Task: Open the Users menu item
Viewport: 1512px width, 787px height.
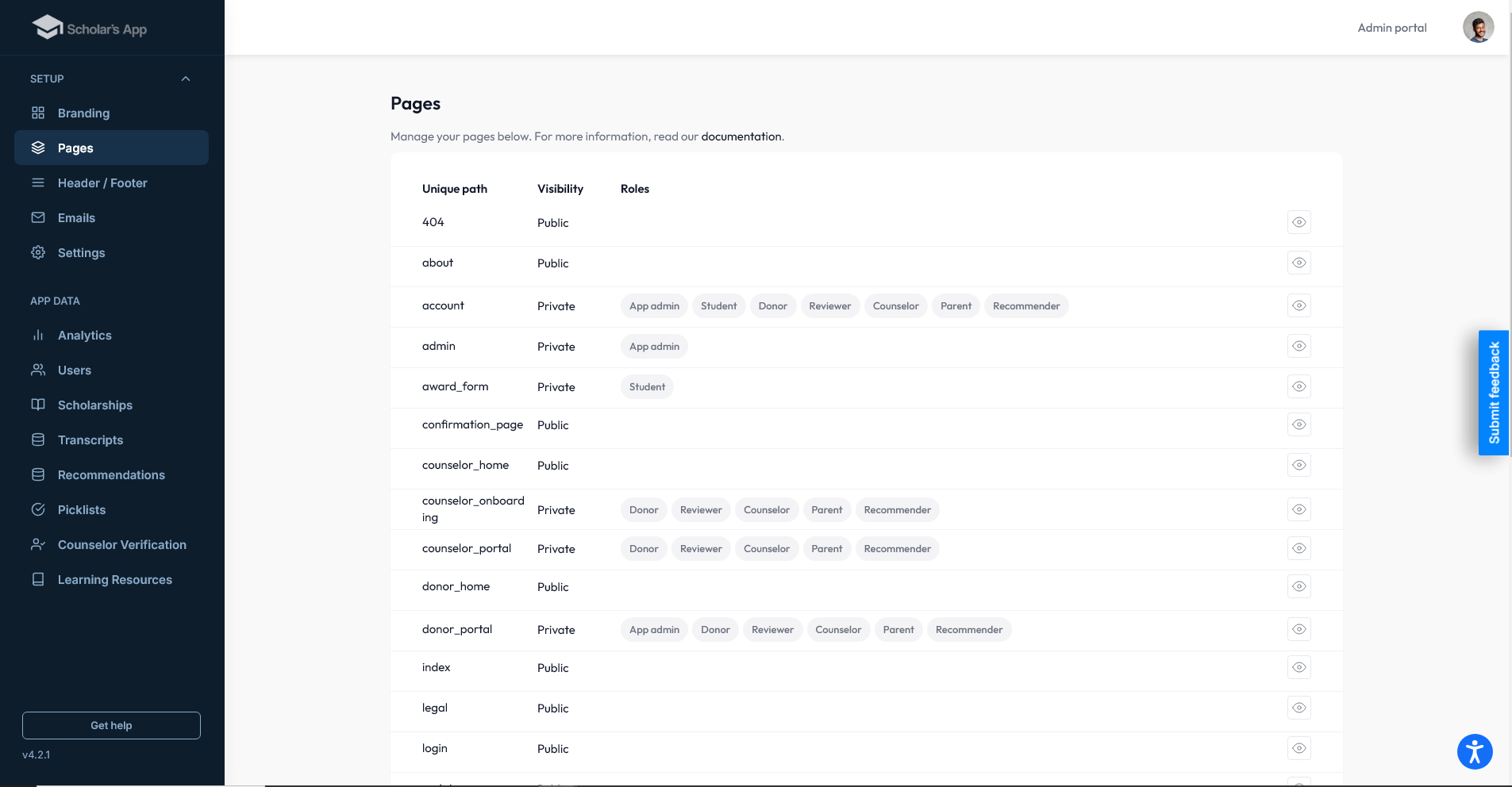Action: (111, 370)
